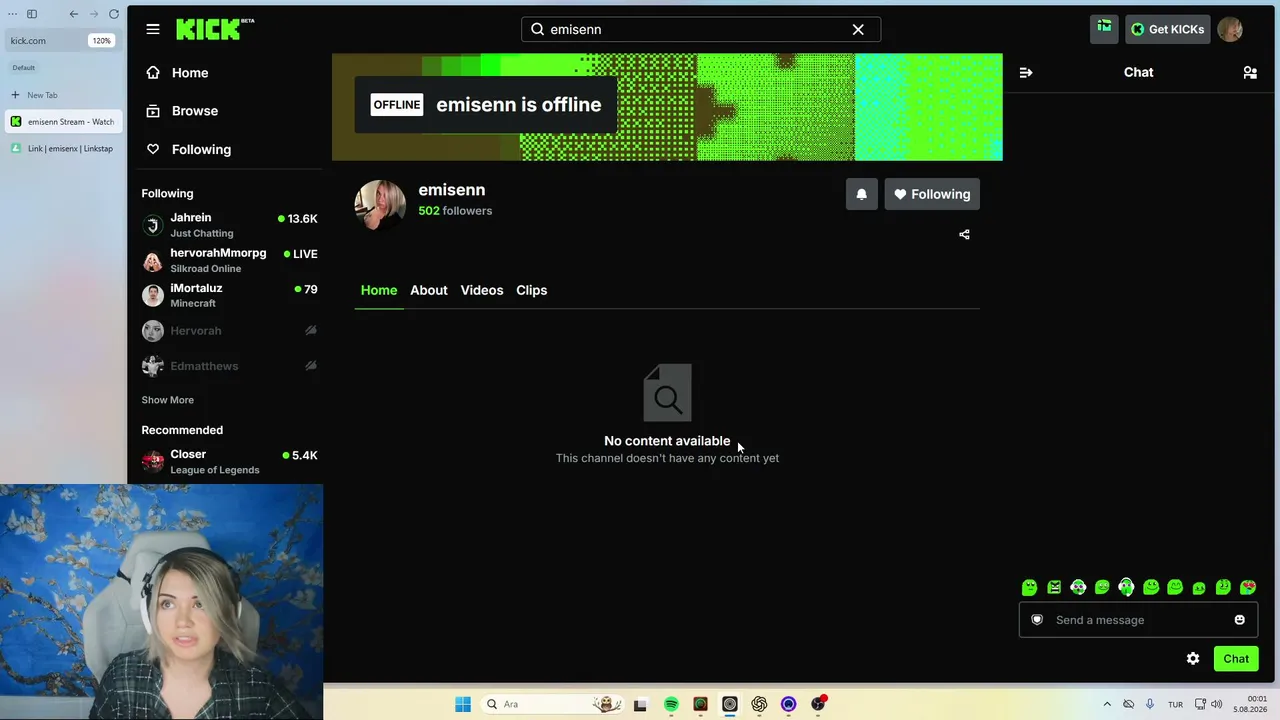Image resolution: width=1280 pixels, height=720 pixels.
Task: Open the offline Edmatthews channel
Action: [x=230, y=366]
